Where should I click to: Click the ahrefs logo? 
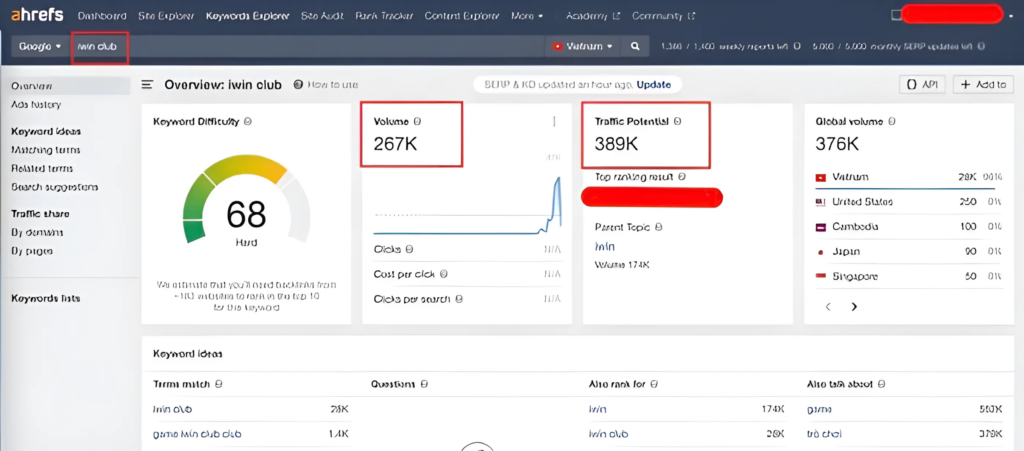38,16
